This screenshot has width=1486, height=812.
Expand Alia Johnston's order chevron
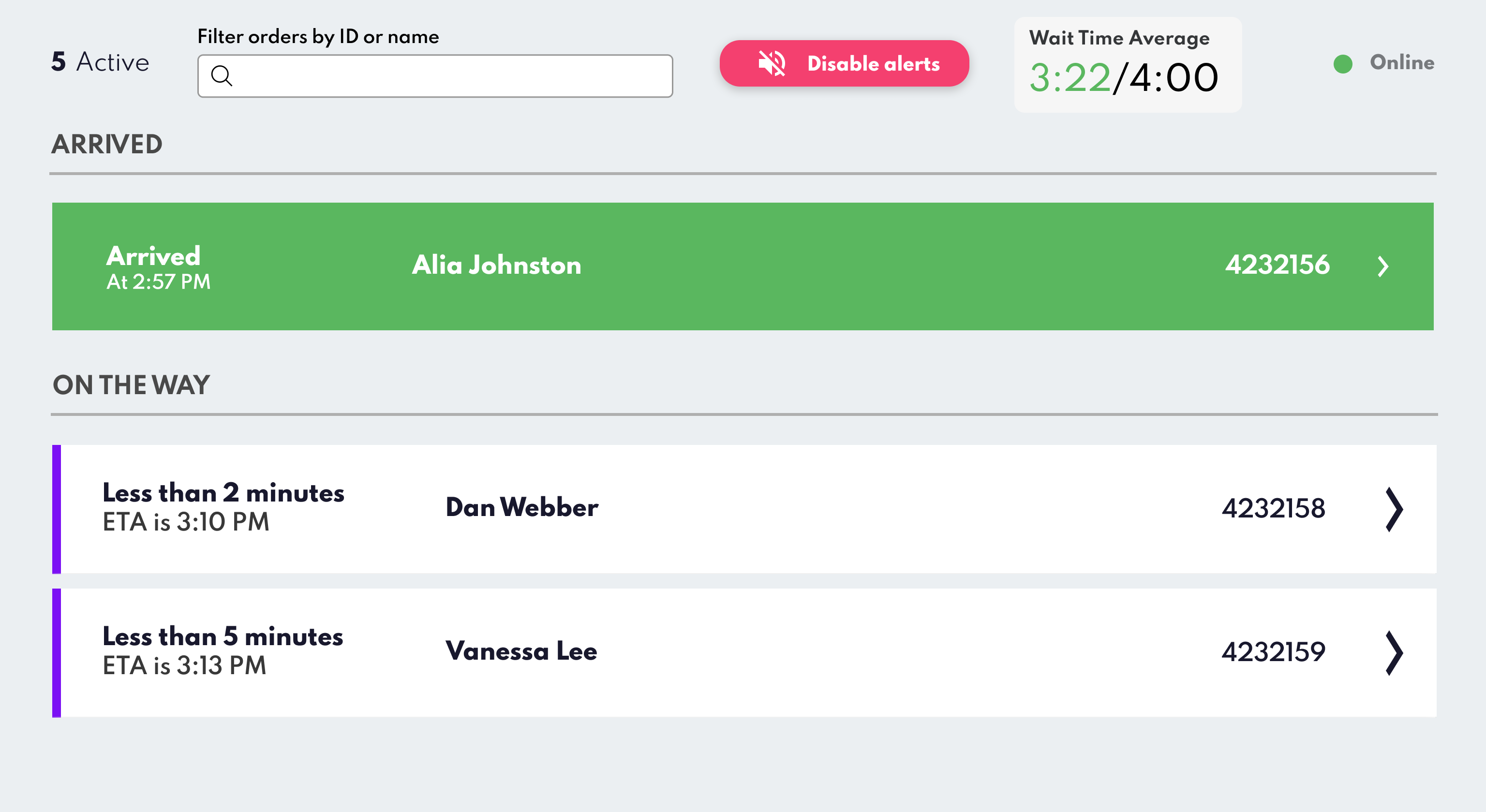[1383, 266]
